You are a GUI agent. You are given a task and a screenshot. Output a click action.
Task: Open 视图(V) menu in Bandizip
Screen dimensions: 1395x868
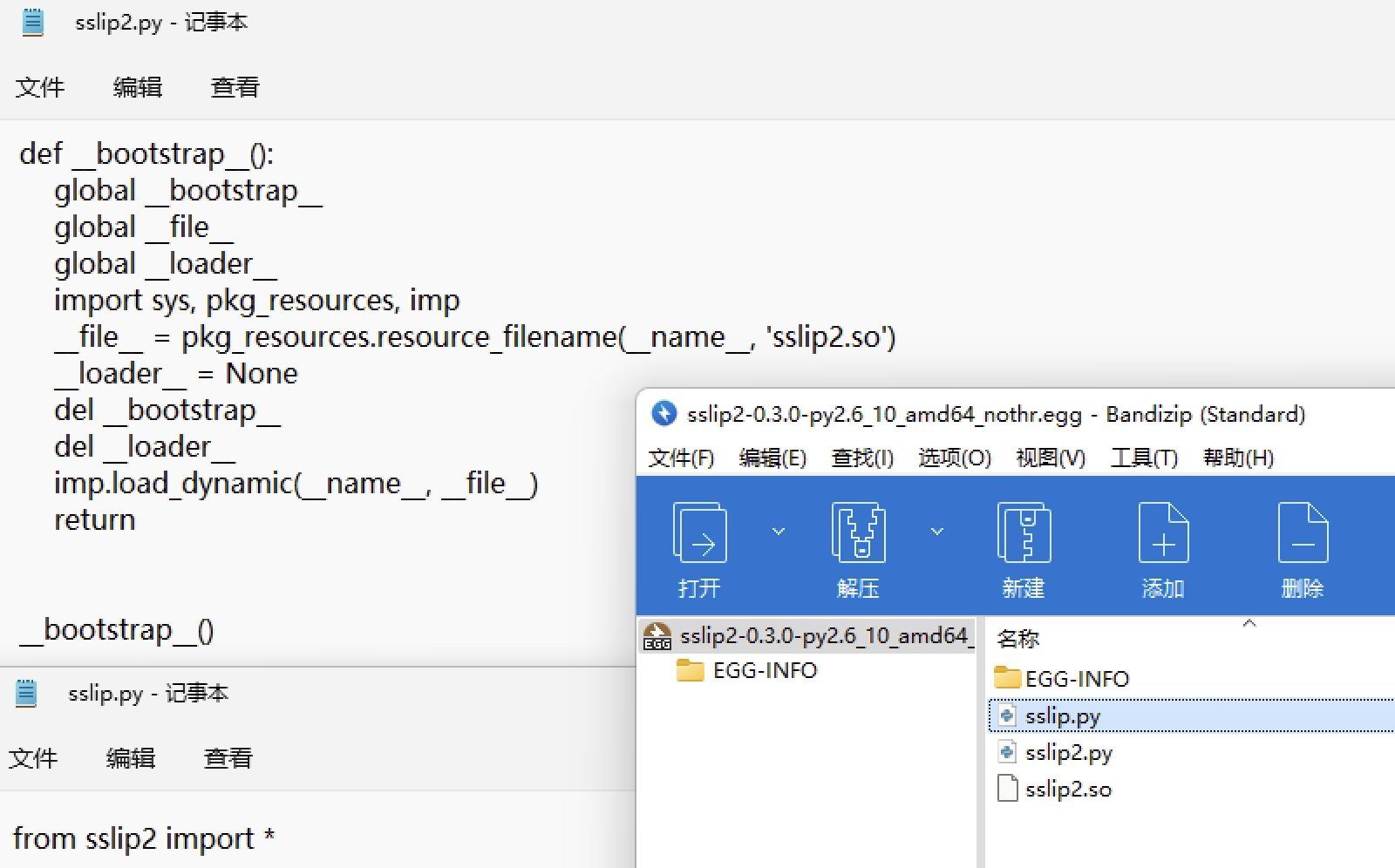pyautogui.click(x=1051, y=458)
